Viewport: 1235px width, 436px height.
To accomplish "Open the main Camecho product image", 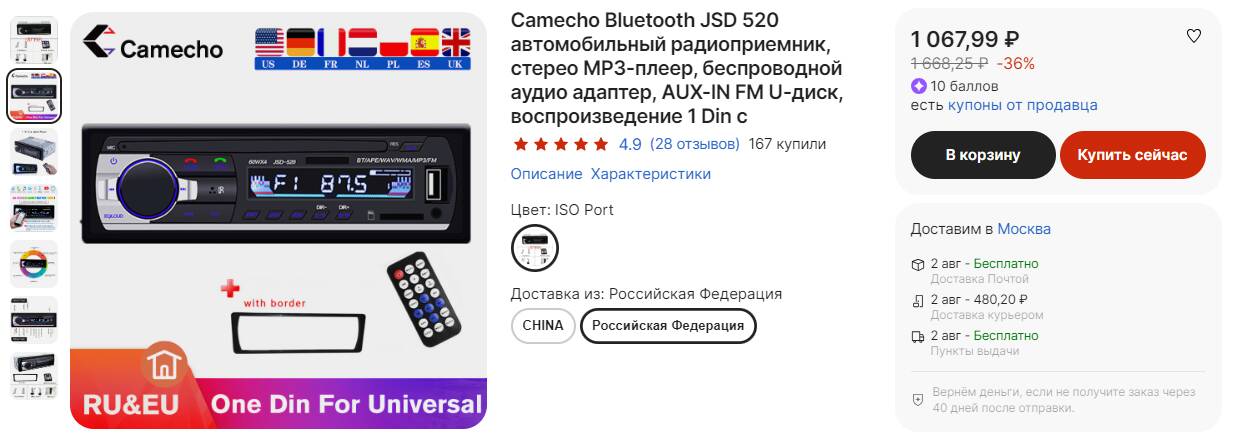I will tap(279, 221).
